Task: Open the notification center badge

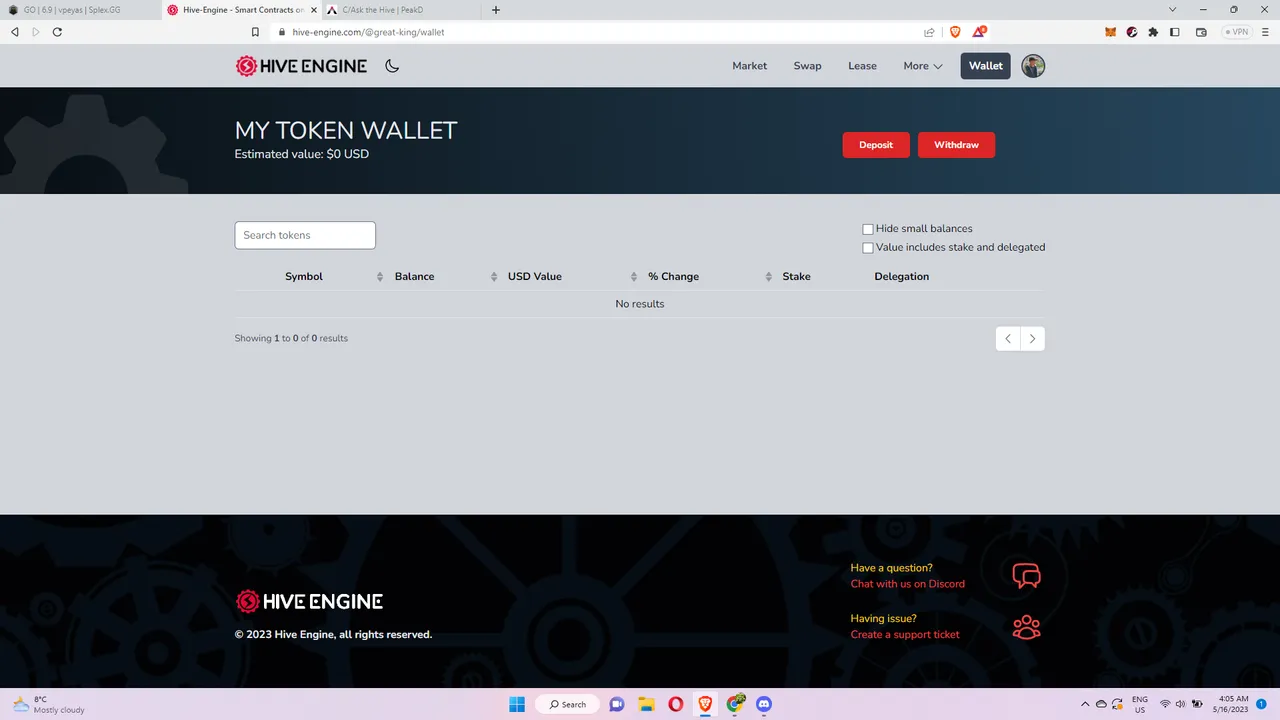Action: click(1261, 704)
